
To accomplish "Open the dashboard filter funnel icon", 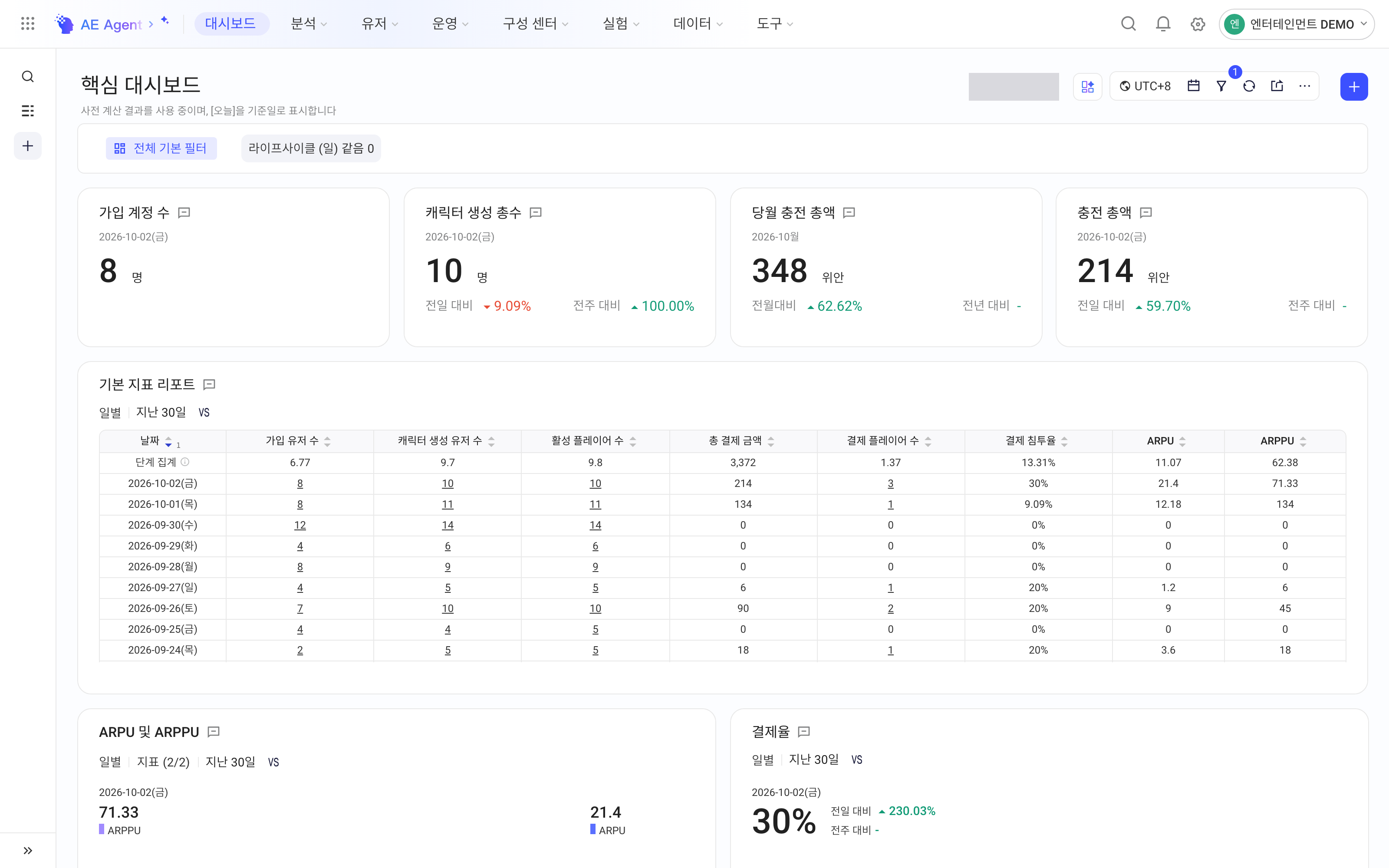I will point(1221,86).
